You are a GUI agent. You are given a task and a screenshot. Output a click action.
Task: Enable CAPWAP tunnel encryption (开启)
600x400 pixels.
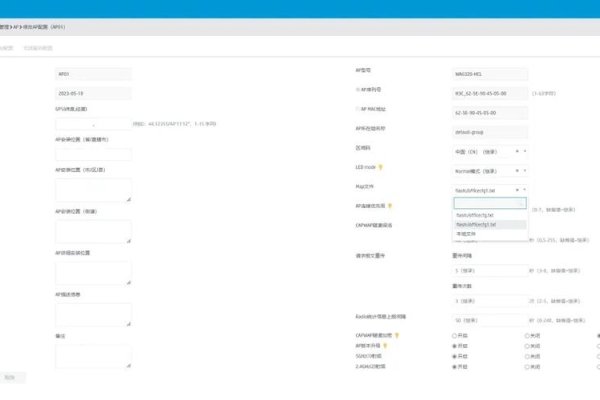454,336
